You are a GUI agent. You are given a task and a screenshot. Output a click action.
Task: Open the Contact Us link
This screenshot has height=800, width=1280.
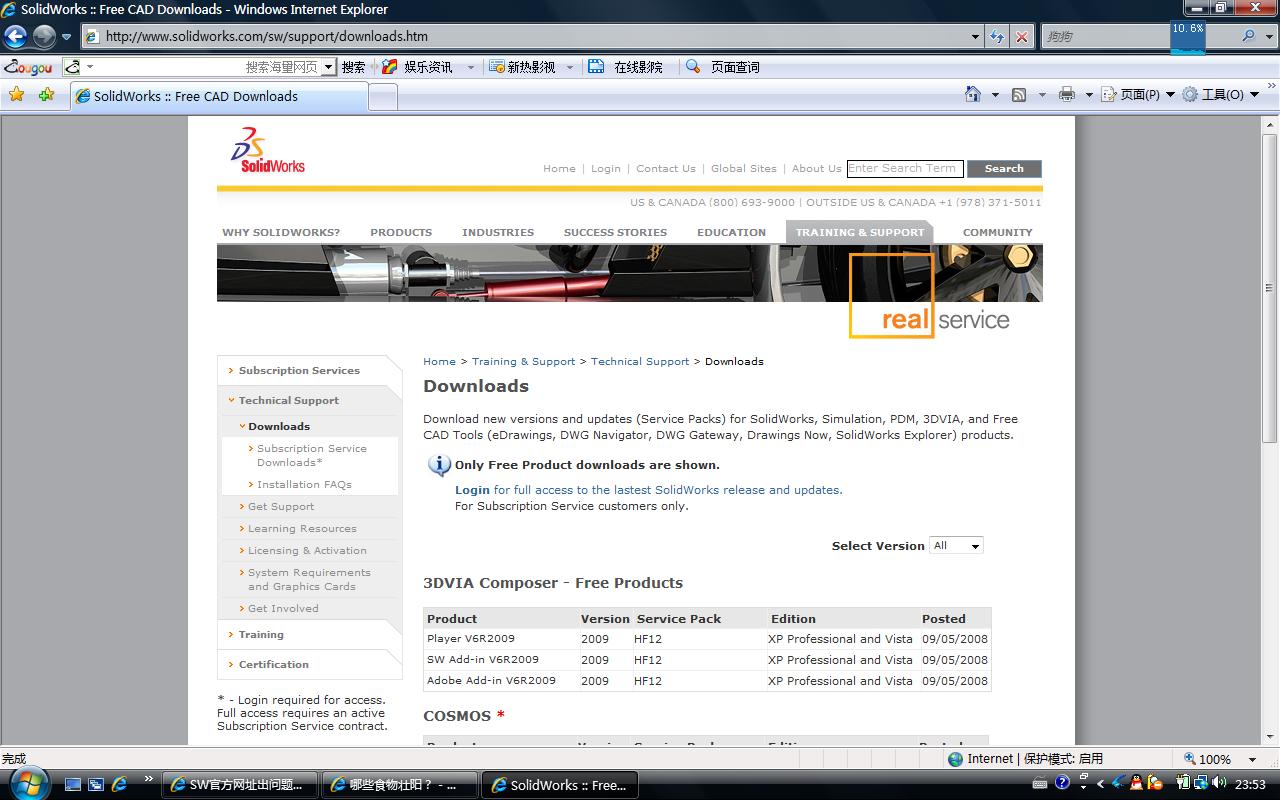click(x=666, y=169)
